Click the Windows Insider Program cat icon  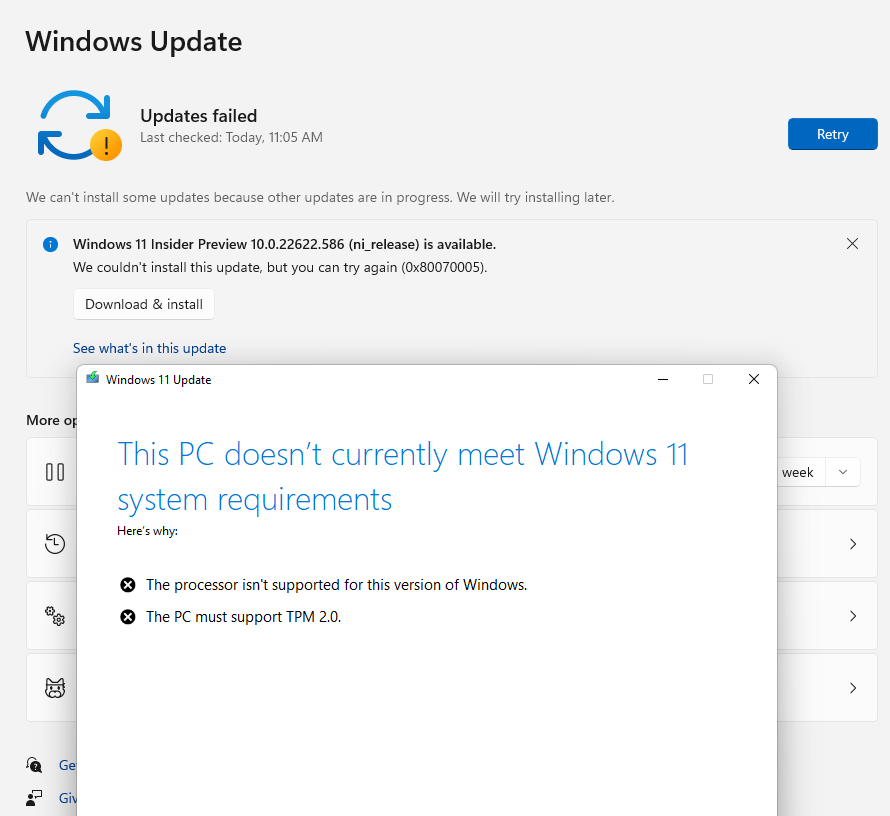(55, 688)
